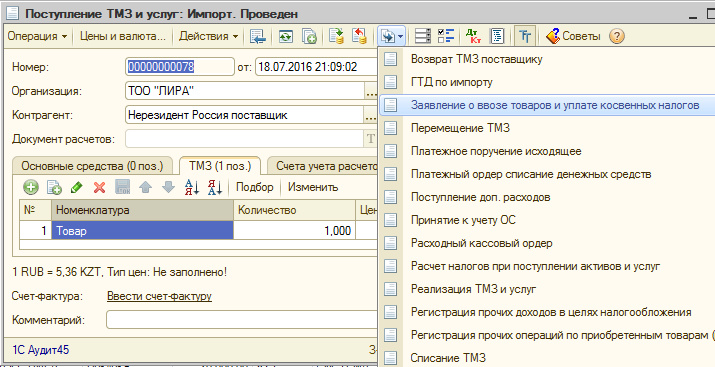Open the Операция dropdown menu
715x367 pixels.
pyautogui.click(x=37, y=36)
